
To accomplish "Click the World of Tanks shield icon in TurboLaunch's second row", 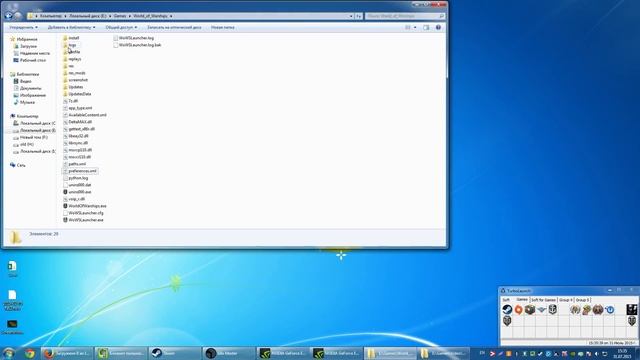I will coord(507,321).
